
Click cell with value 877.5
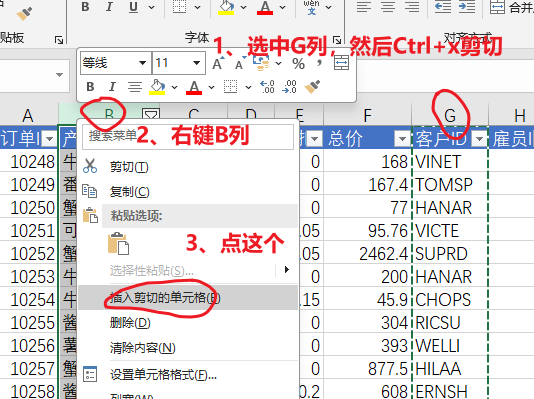(367, 369)
